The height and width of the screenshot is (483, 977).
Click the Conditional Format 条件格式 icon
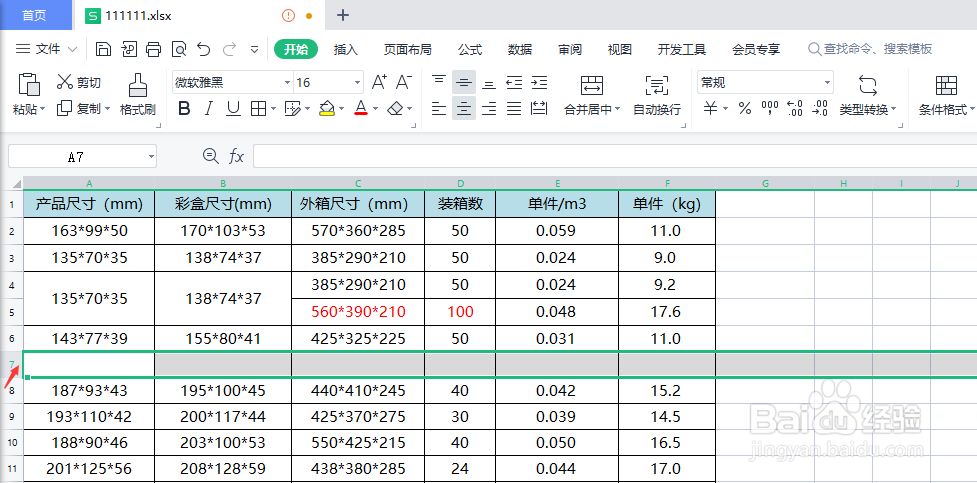click(946, 85)
